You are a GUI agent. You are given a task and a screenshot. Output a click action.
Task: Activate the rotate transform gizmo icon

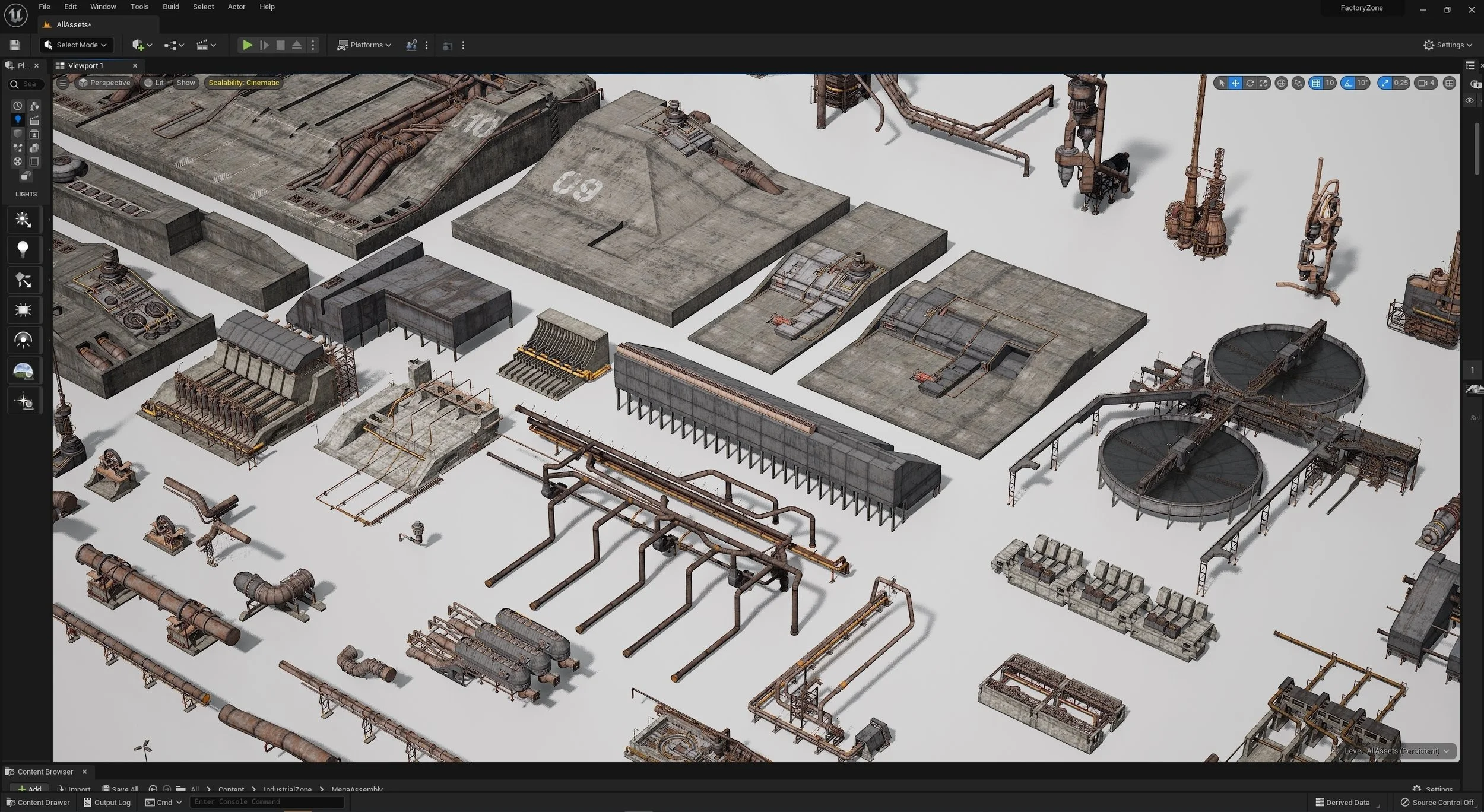1250,83
